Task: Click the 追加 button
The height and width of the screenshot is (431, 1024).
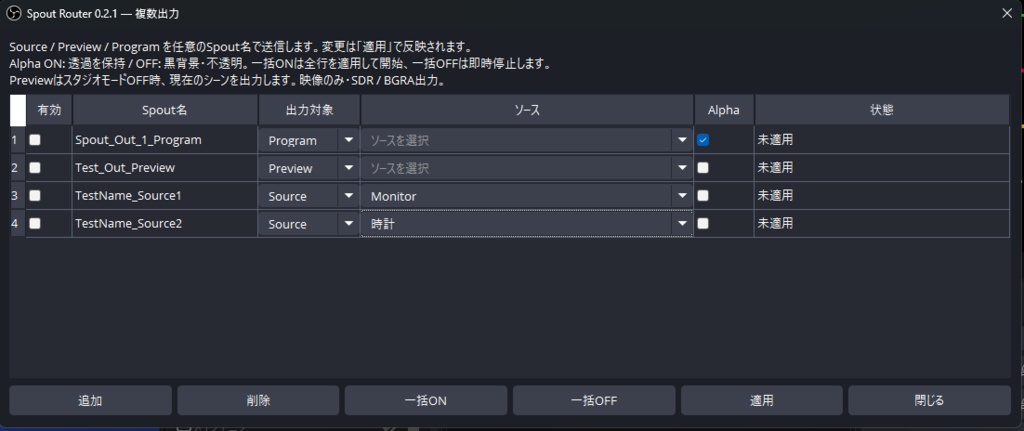Action: tap(90, 400)
